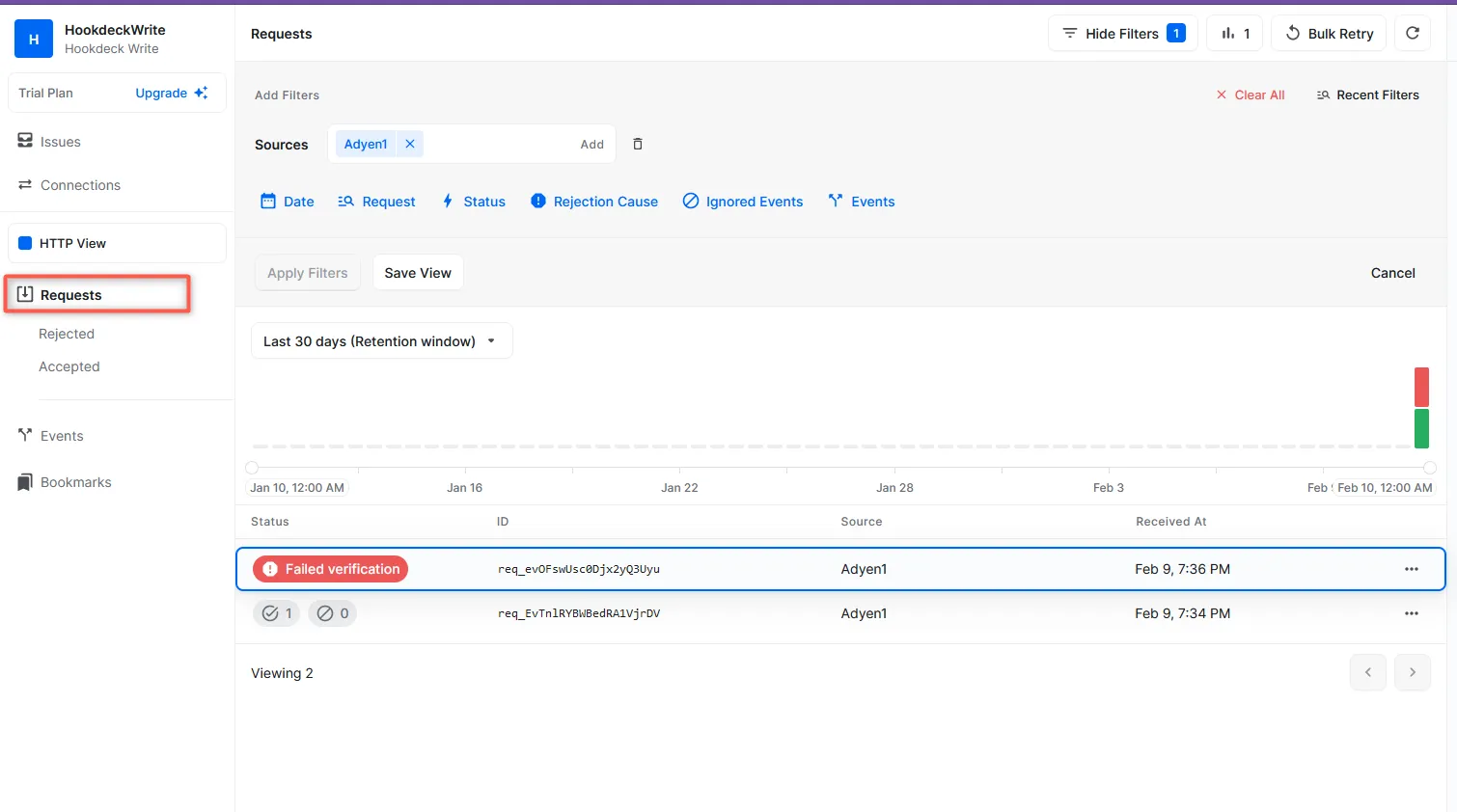The width and height of the screenshot is (1457, 812).
Task: Click request ID req_EvTnlRYBWBedRA1VjrDV
Action: pos(579,613)
